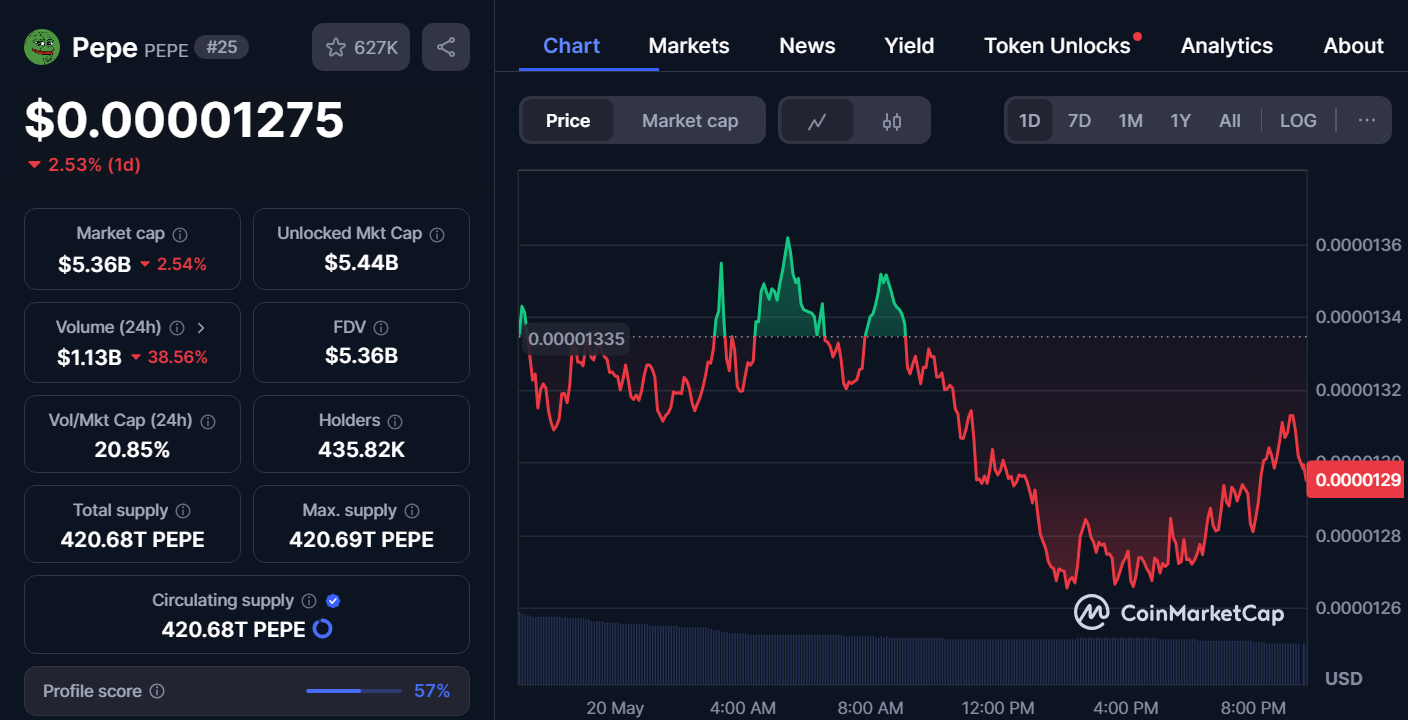Viewport: 1408px width, 720px height.
Task: Click the $5.44B unlocked market cap value
Action: tap(361, 263)
